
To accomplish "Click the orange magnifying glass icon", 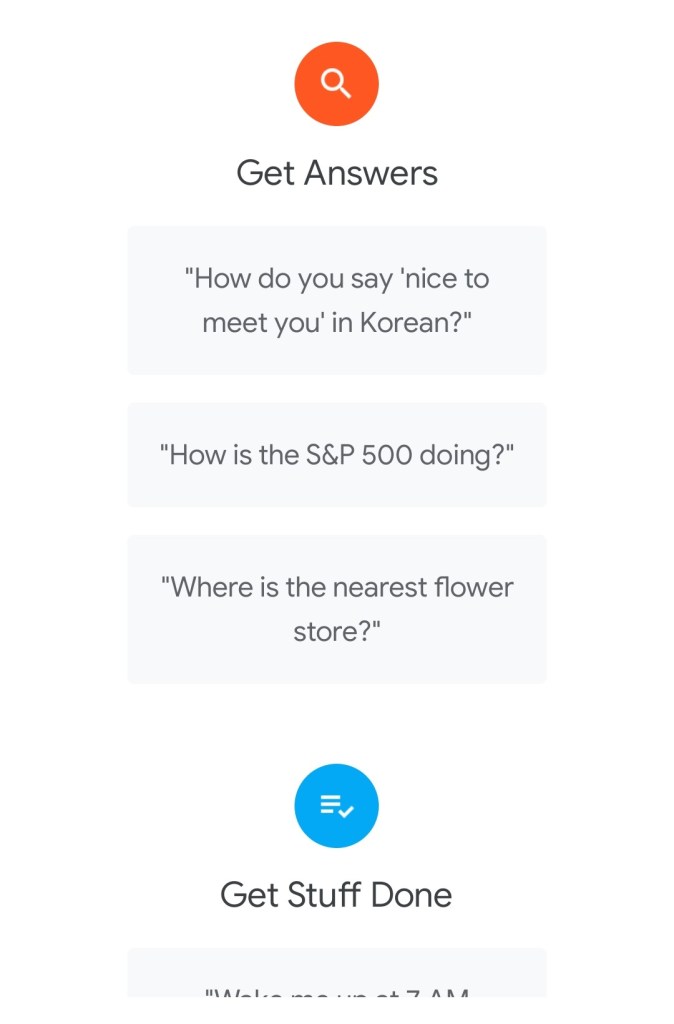I will [336, 84].
